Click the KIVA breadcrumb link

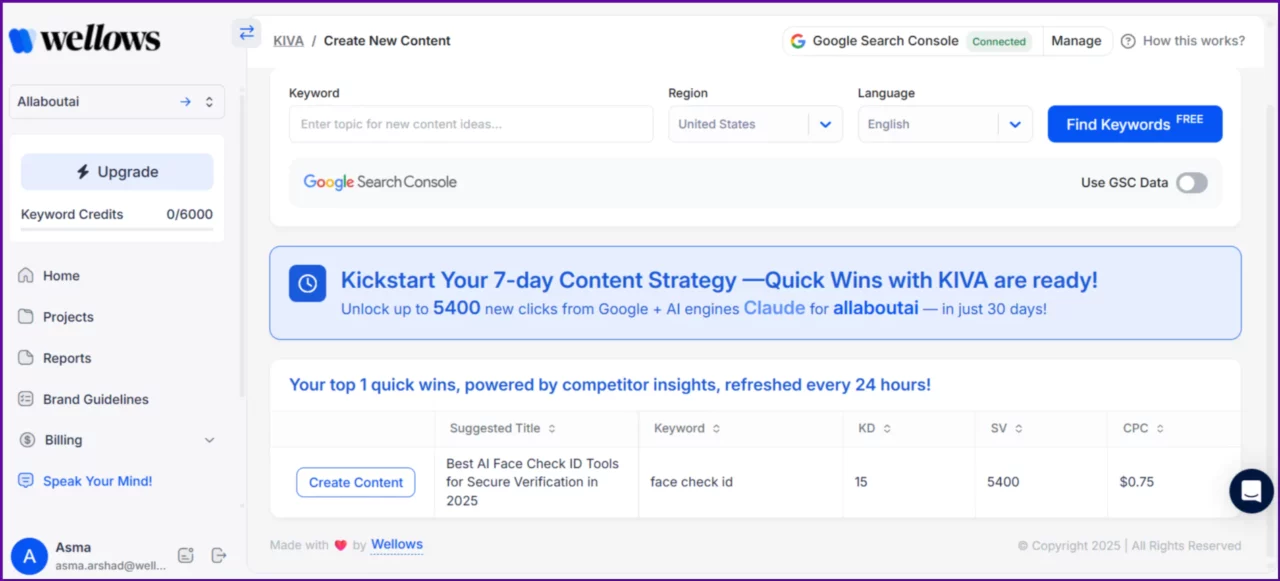pos(289,41)
